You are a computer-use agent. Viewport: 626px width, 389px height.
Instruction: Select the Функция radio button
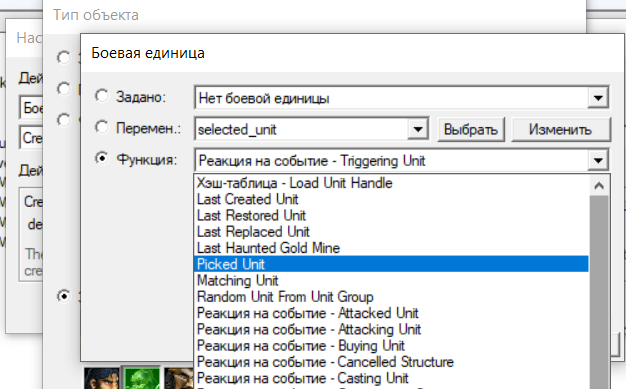pos(101,159)
